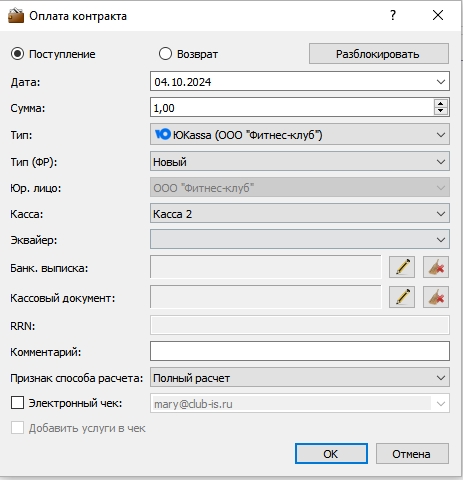Edit the bank statement with pencil icon
463x480 pixels.
pos(402,267)
